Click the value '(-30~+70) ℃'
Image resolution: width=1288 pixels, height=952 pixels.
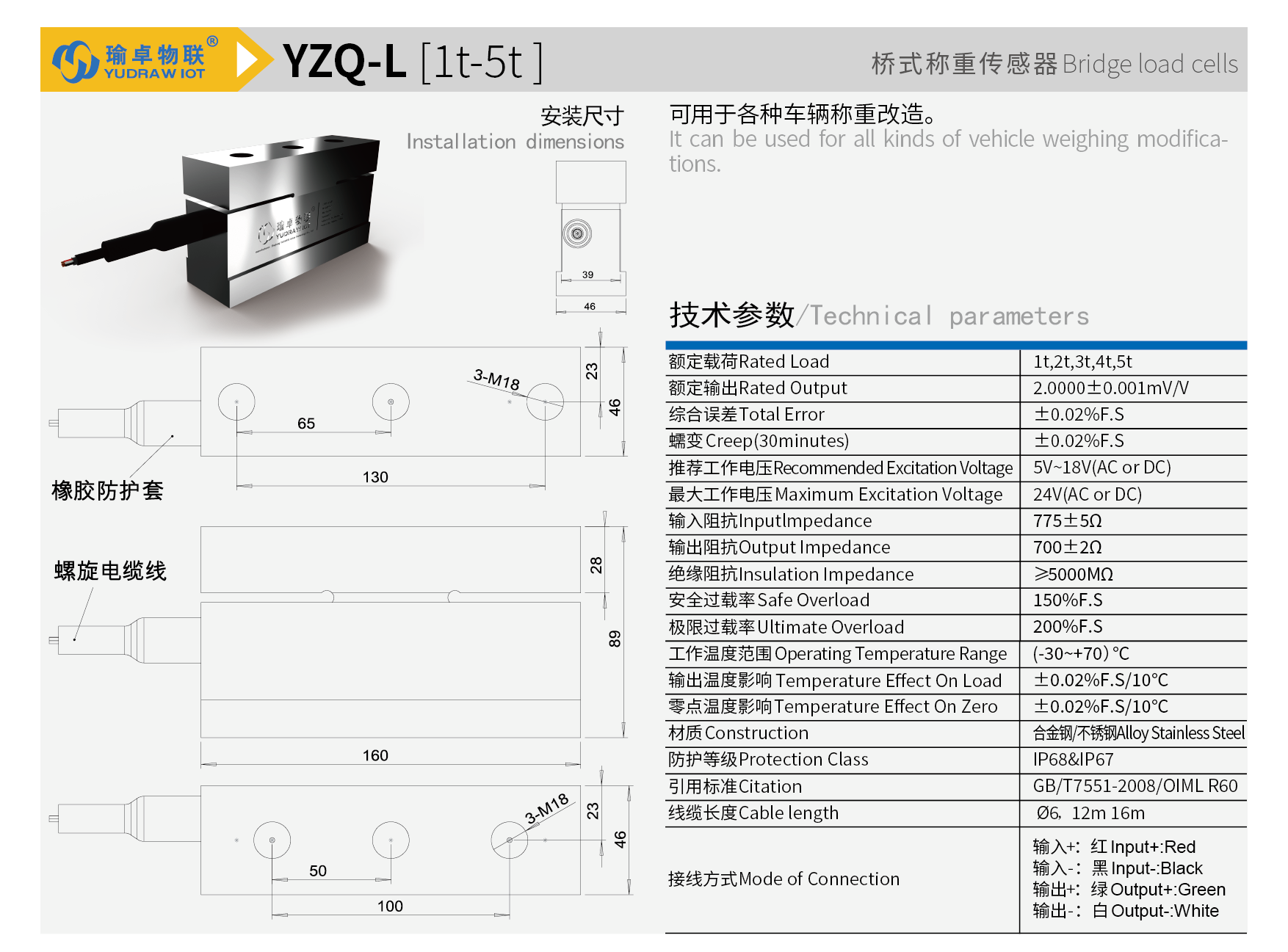(x=1081, y=653)
